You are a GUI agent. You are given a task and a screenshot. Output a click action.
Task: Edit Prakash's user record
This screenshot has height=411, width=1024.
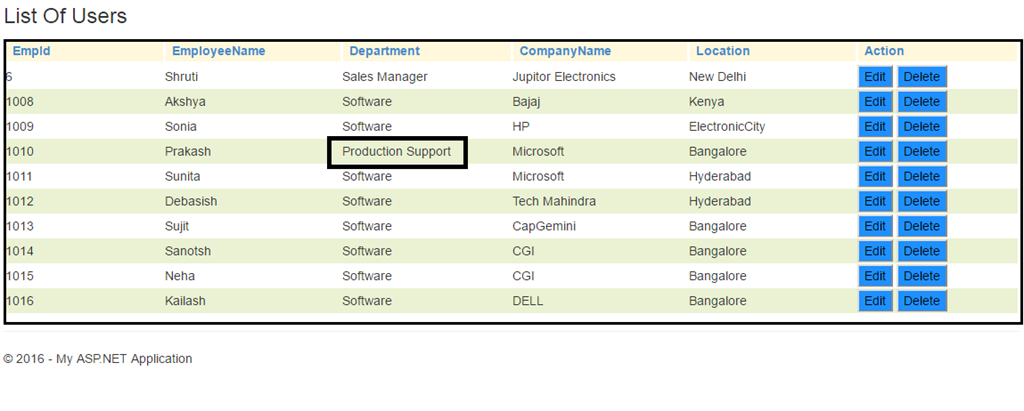[875, 152]
